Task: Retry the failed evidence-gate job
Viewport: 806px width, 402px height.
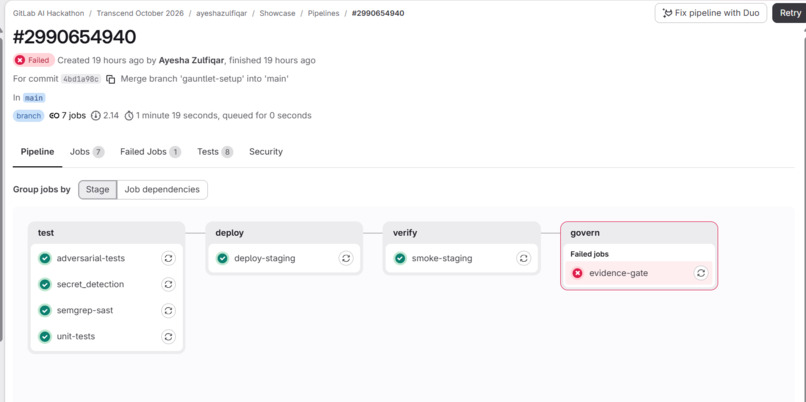Action: [701, 273]
